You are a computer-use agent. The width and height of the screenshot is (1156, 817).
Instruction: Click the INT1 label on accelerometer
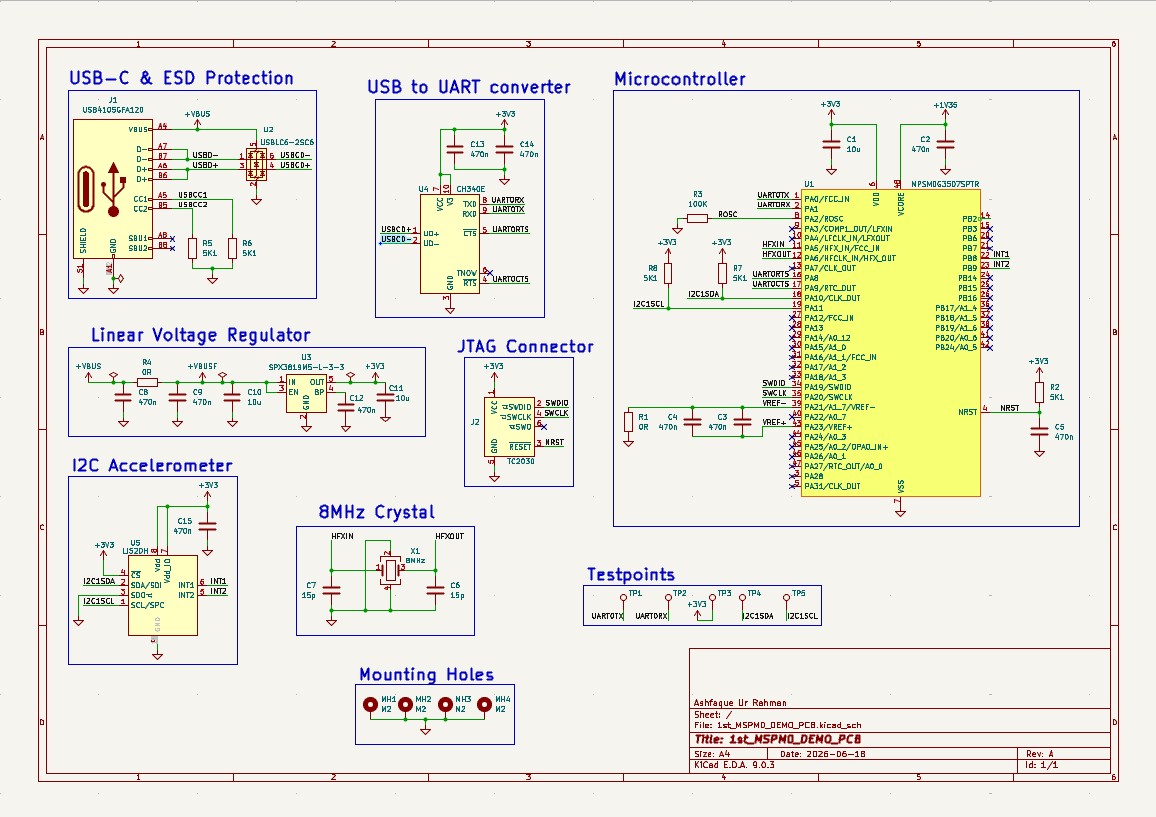click(218, 581)
